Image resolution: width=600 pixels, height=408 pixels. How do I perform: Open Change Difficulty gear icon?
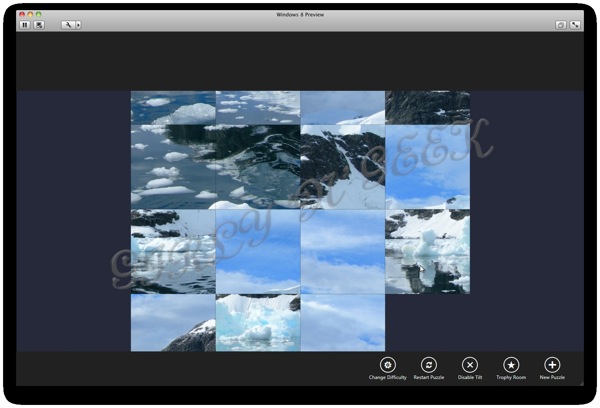pyautogui.click(x=388, y=365)
